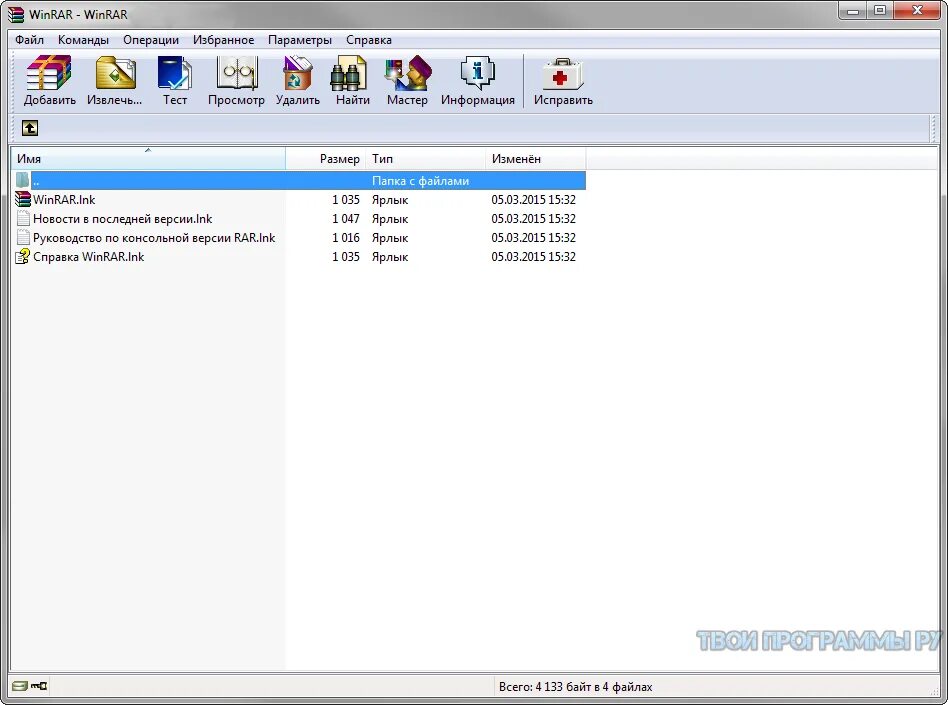Open the Операции menu
The width and height of the screenshot is (948, 705).
[151, 40]
